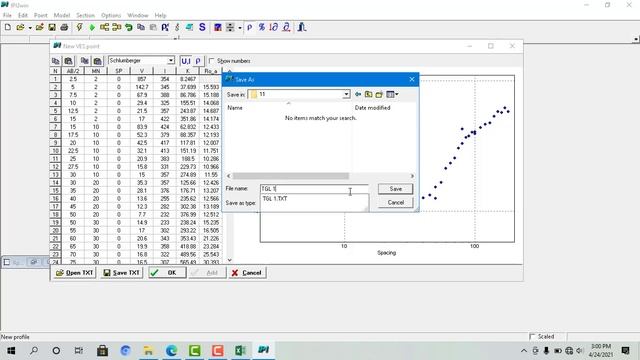Click the lightning bolt toolbar icon

coord(80,27)
